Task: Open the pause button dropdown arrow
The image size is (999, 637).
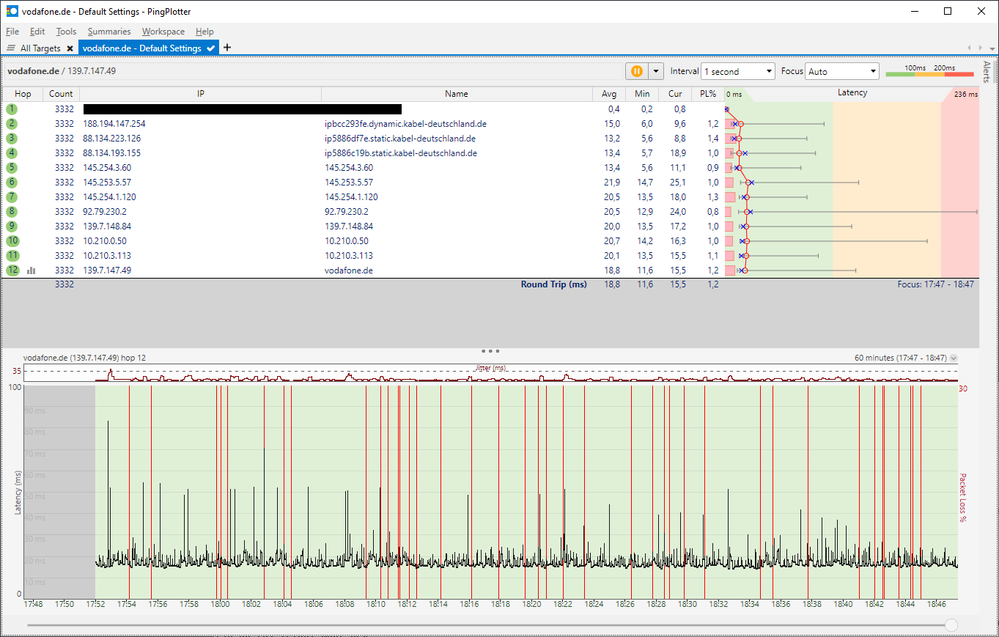Action: (x=656, y=71)
